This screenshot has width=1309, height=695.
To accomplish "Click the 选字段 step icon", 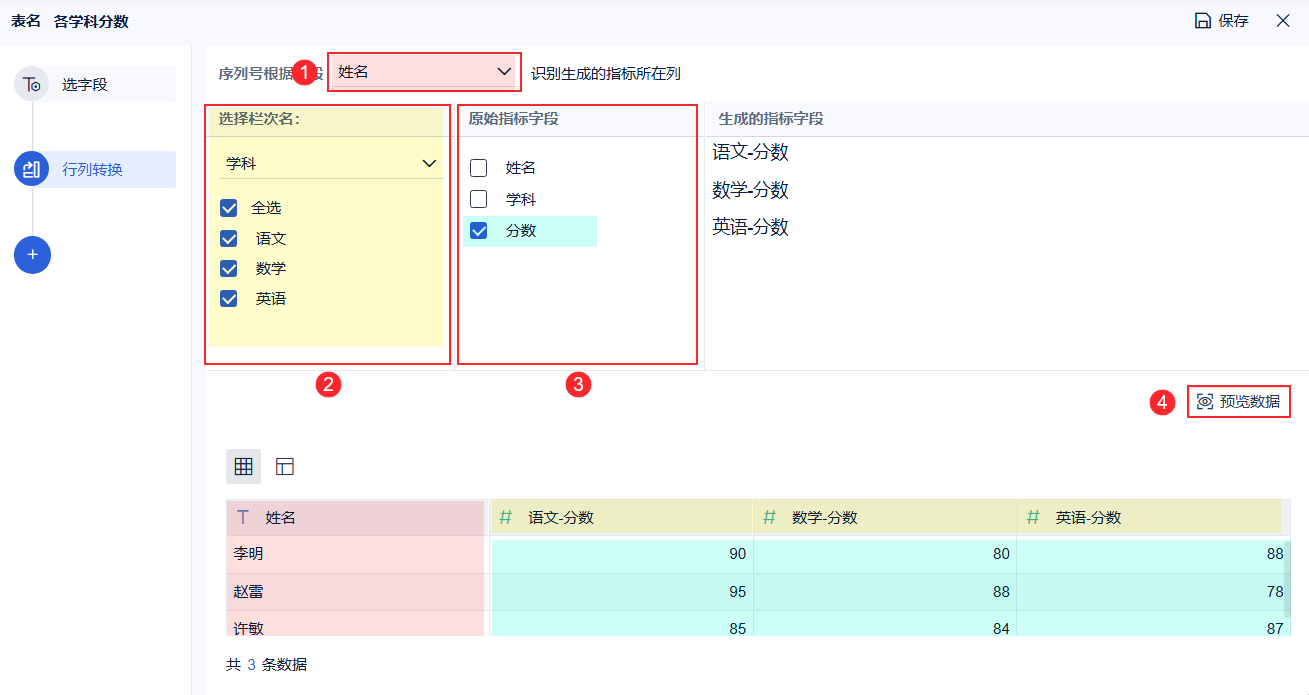I will pos(32,85).
